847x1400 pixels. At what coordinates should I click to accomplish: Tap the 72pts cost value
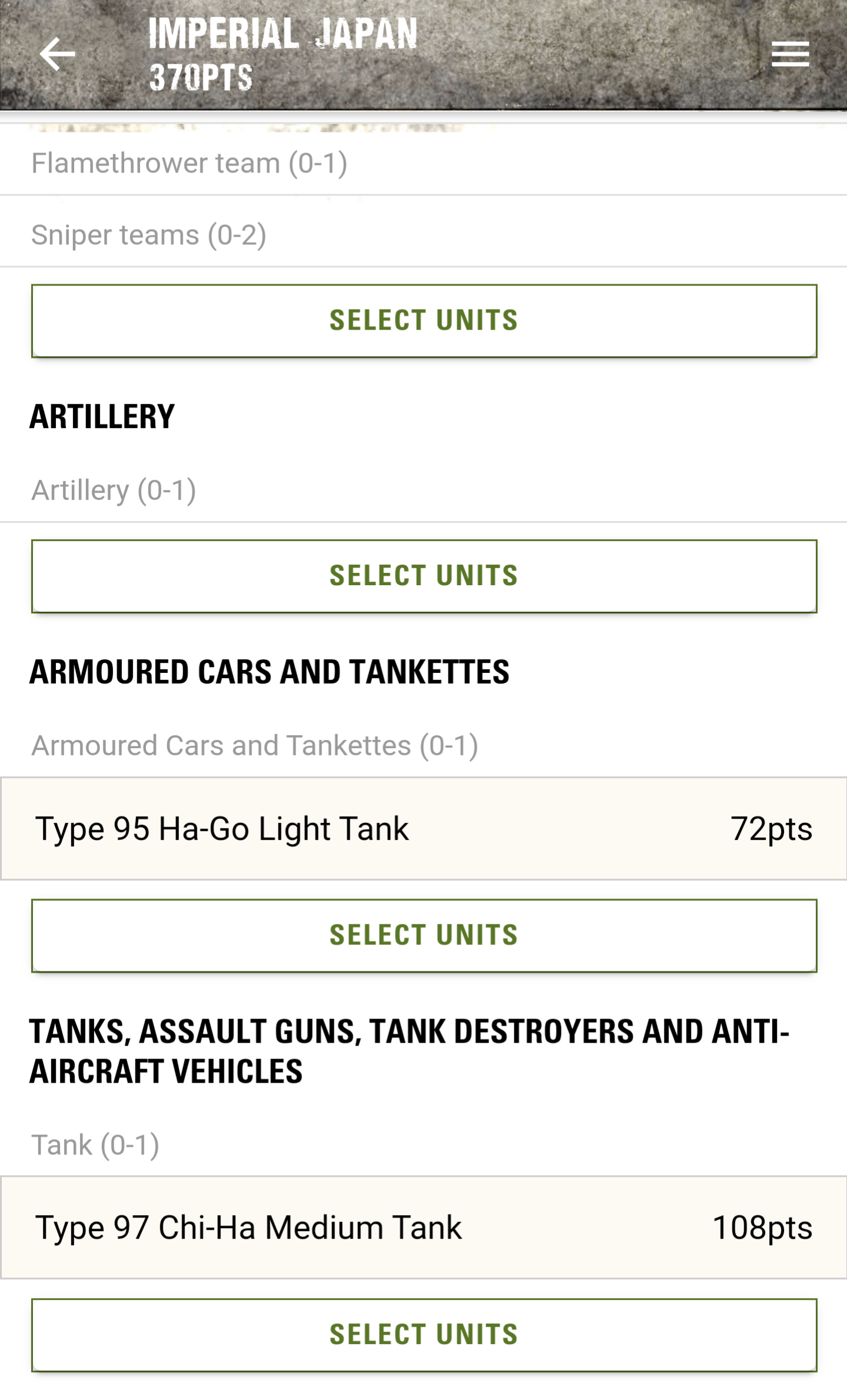click(771, 829)
